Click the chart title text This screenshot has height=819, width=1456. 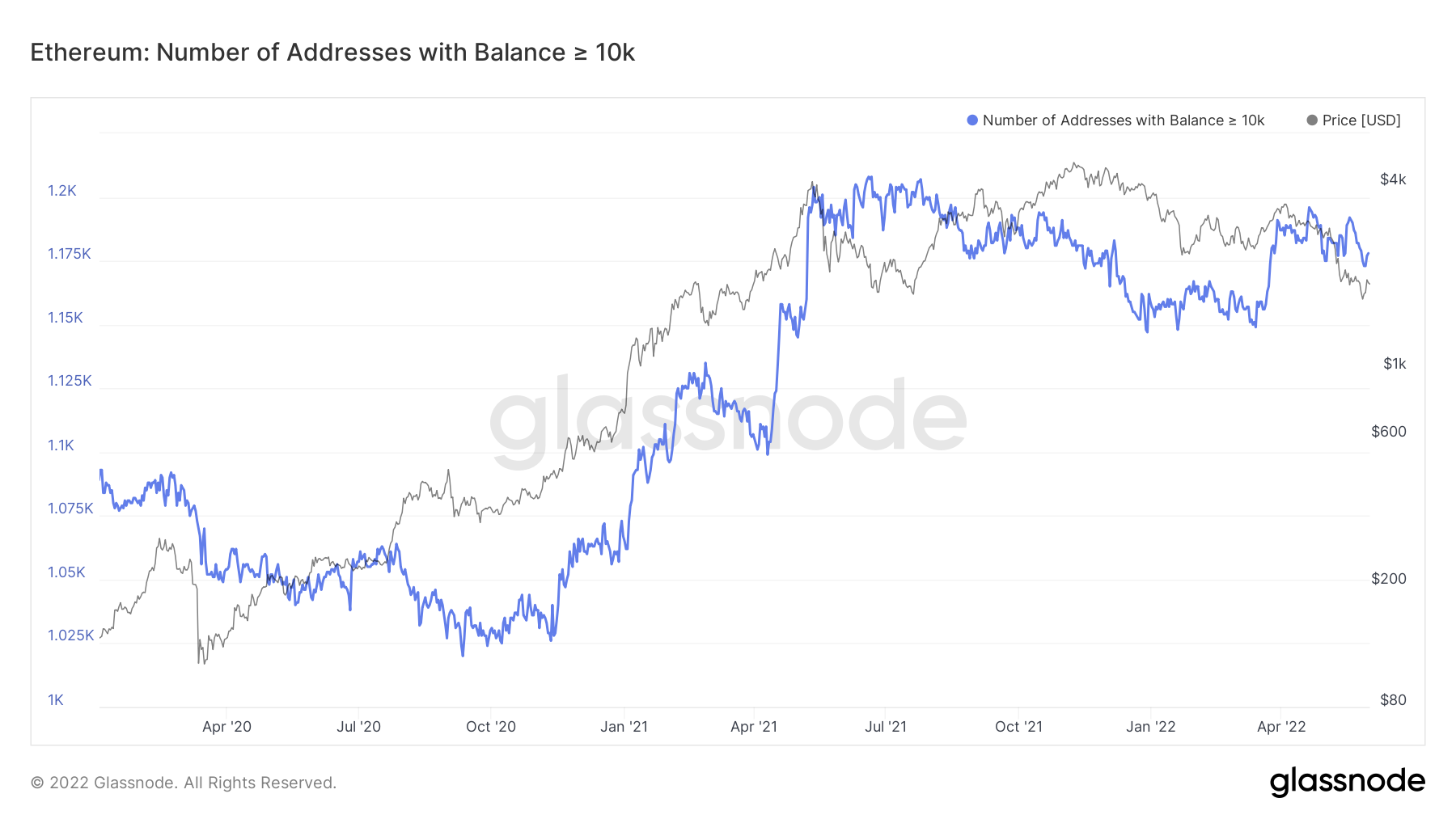click(x=332, y=53)
